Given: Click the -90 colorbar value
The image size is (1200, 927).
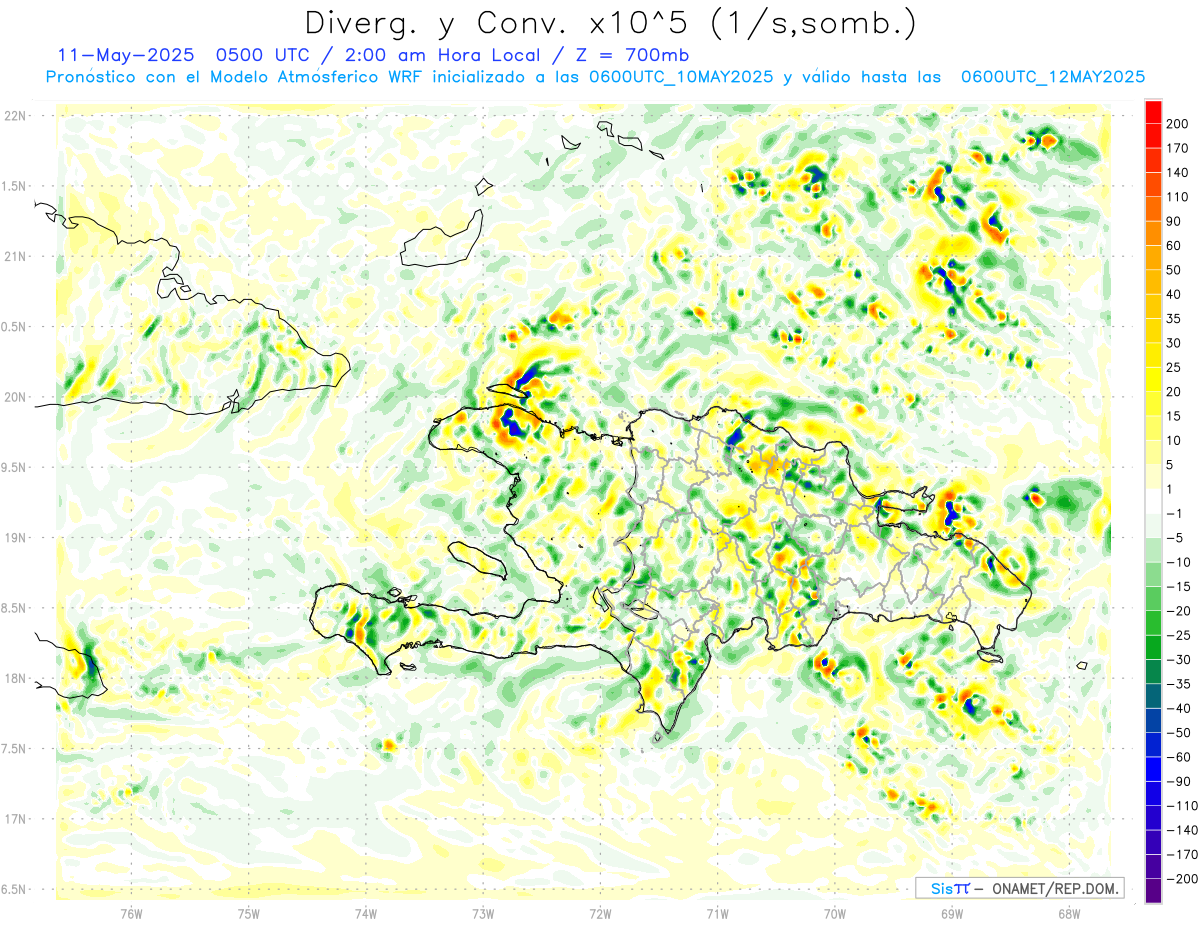Looking at the screenshot, I should point(1180,782).
